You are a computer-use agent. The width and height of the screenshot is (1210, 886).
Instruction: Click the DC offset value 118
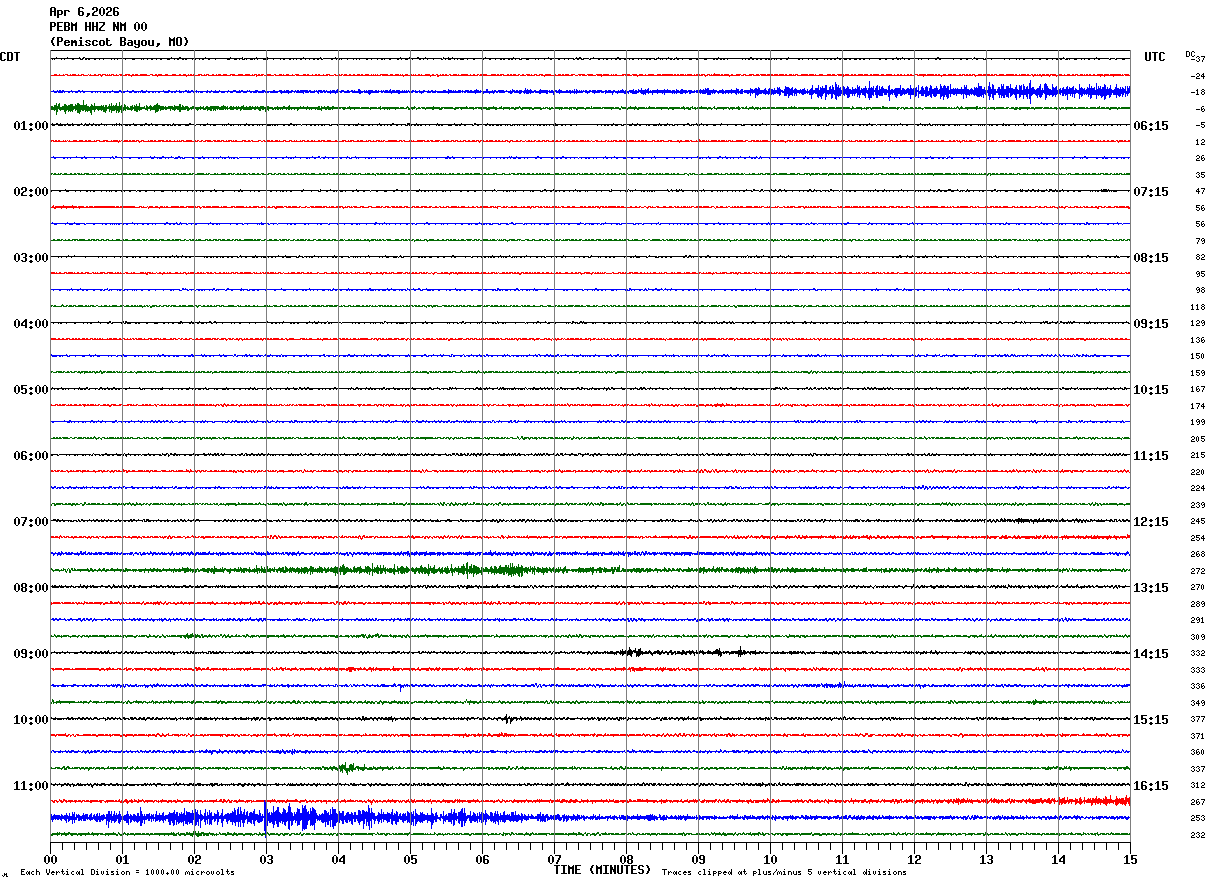point(1197,307)
